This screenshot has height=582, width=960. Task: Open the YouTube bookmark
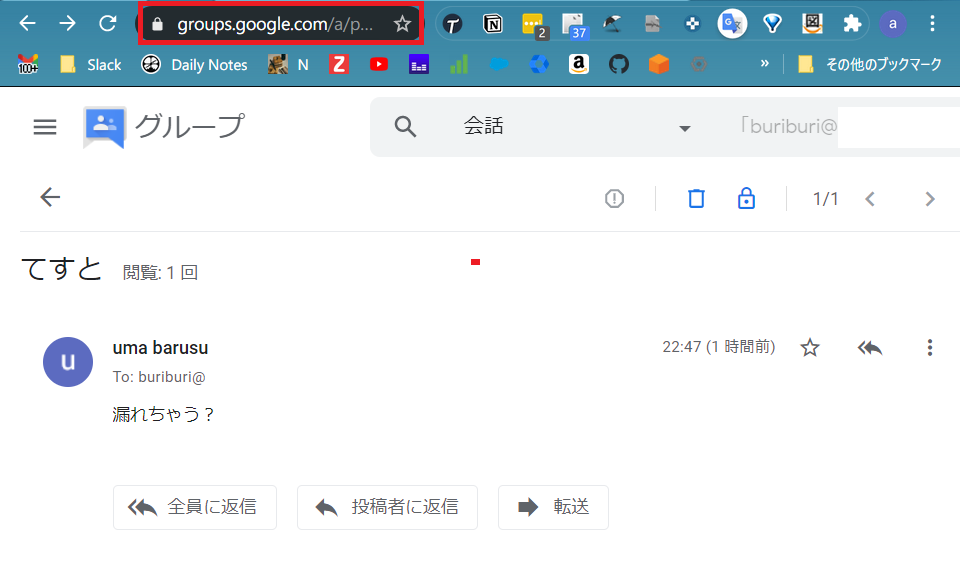pyautogui.click(x=379, y=64)
